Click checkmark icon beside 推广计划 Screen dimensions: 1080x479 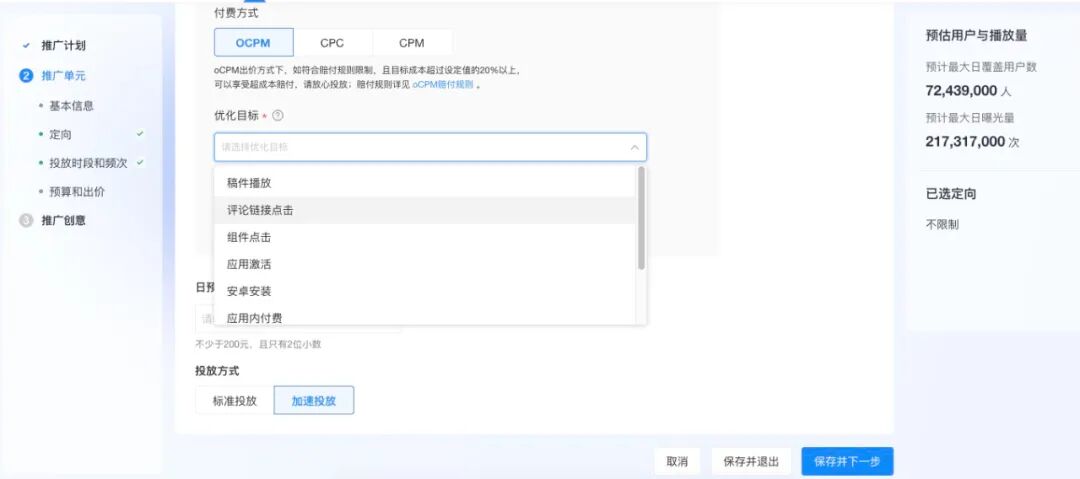coord(26,45)
